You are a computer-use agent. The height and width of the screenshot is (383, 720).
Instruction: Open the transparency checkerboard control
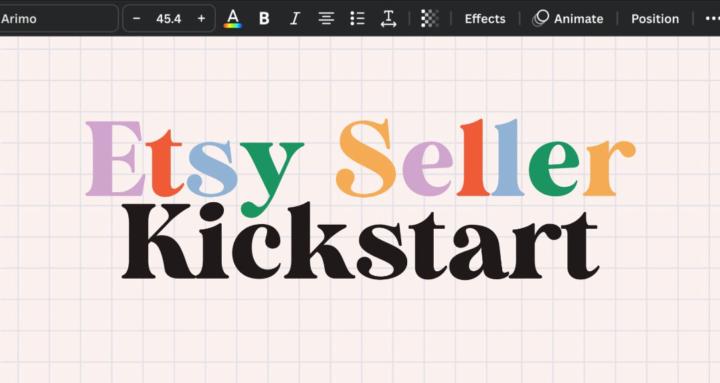click(430, 19)
